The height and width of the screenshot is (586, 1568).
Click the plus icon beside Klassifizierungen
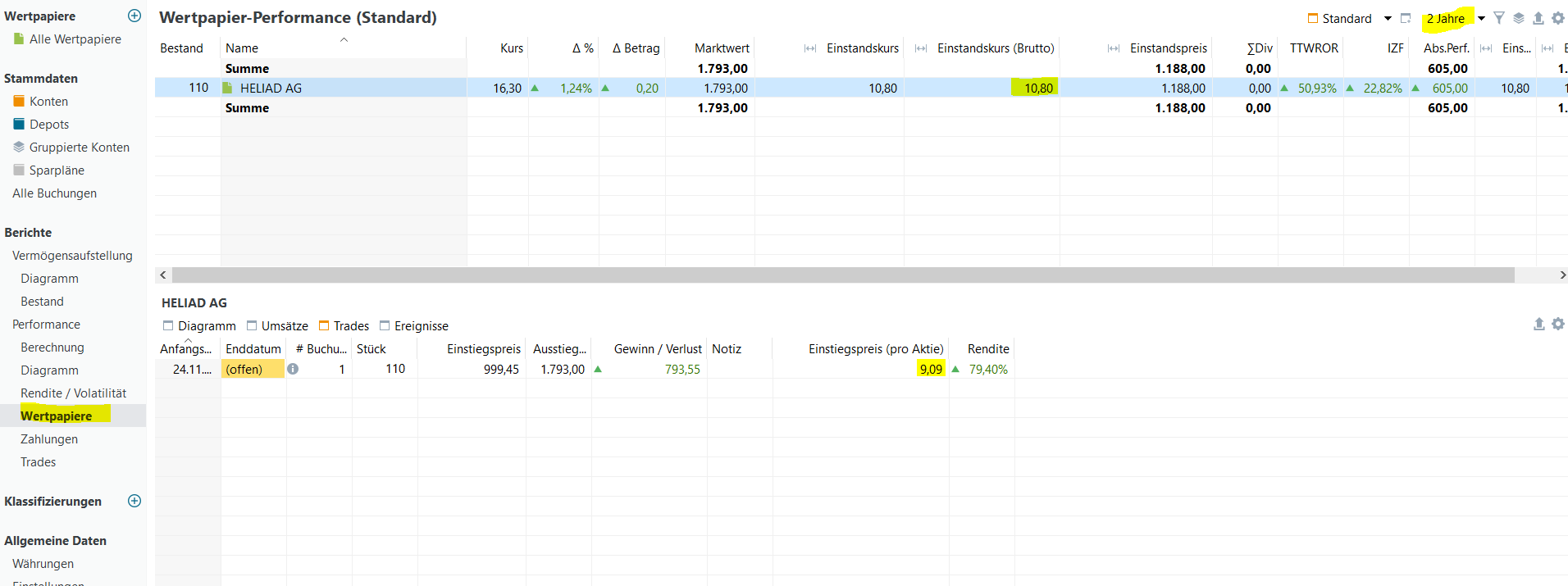click(134, 501)
